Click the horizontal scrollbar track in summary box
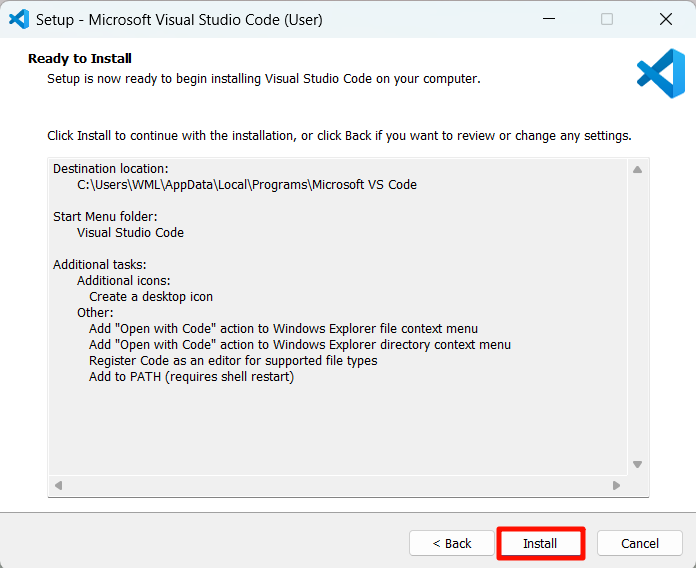Viewport: 696px width, 568px height. [337, 486]
